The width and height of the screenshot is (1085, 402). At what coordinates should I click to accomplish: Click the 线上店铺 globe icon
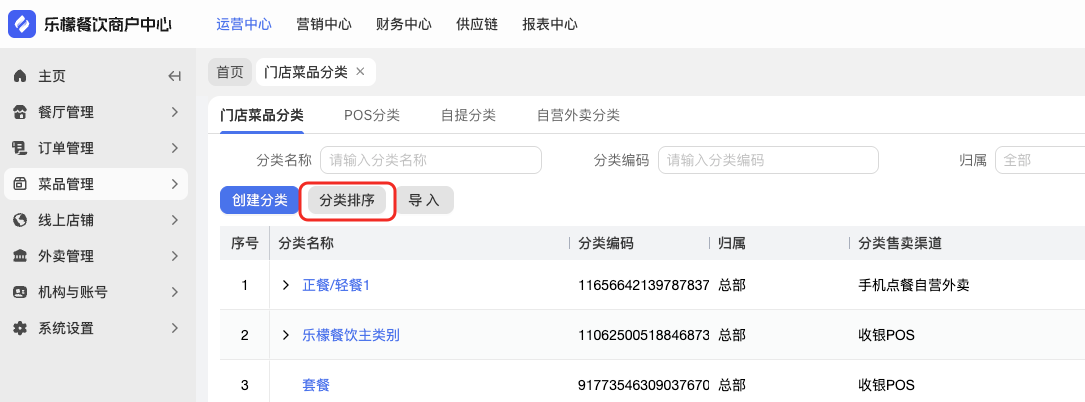tap(19, 220)
